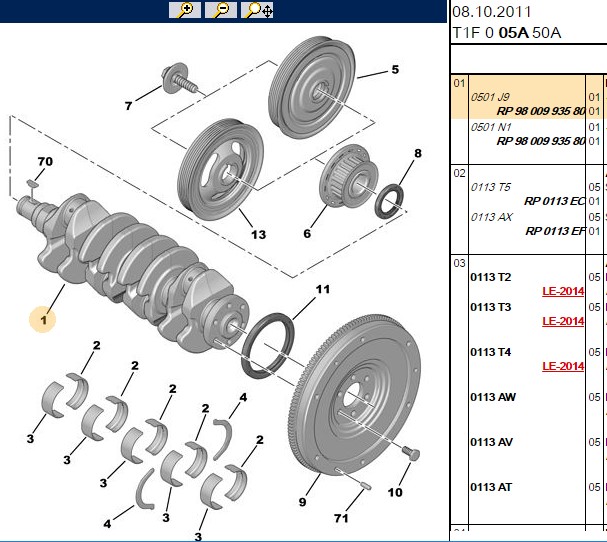Select the zoom and pan tool icon
Viewport: 607px width, 542px height.
click(257, 10)
